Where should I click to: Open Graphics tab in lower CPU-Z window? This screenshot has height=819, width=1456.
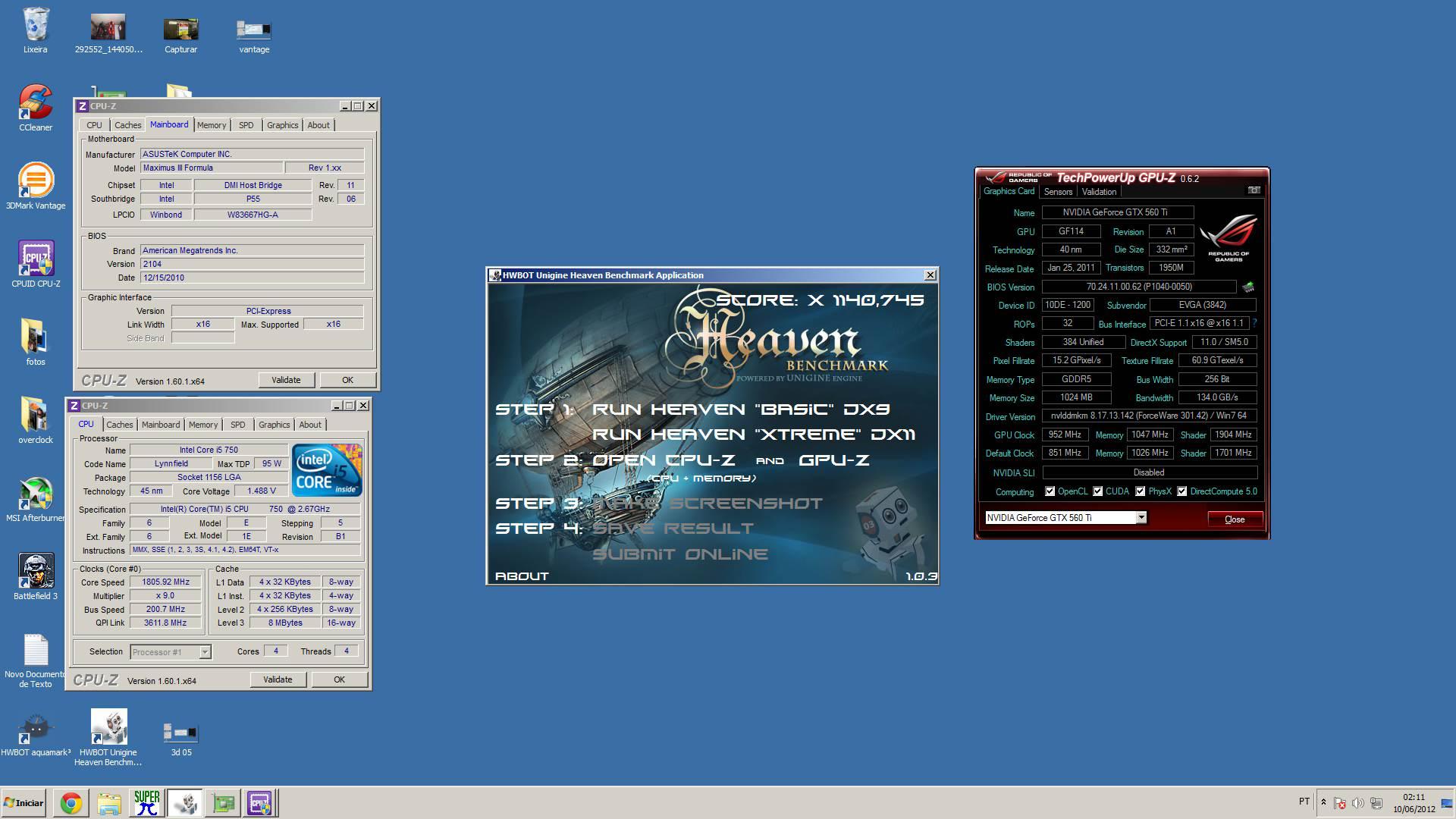click(x=275, y=425)
